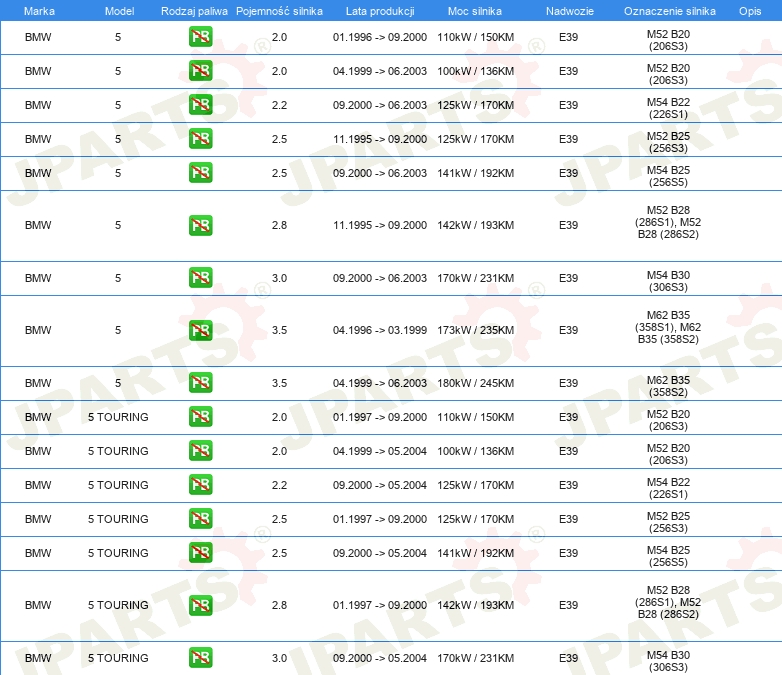Image resolution: width=782 pixels, height=675 pixels.
Task: Click petrol icon in BMW 5 173kW row
Action: coord(200,330)
